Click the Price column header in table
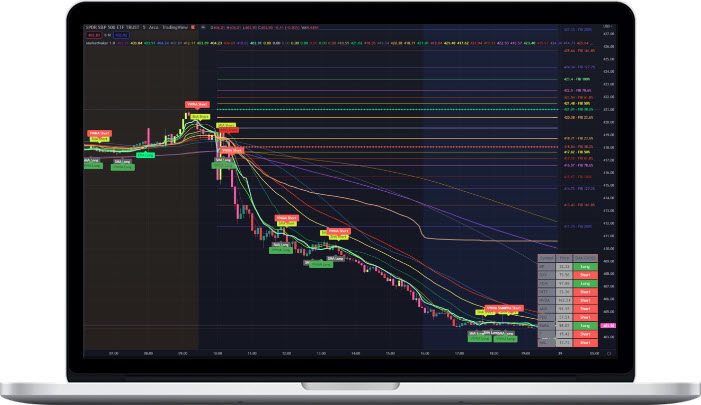 coord(564,257)
